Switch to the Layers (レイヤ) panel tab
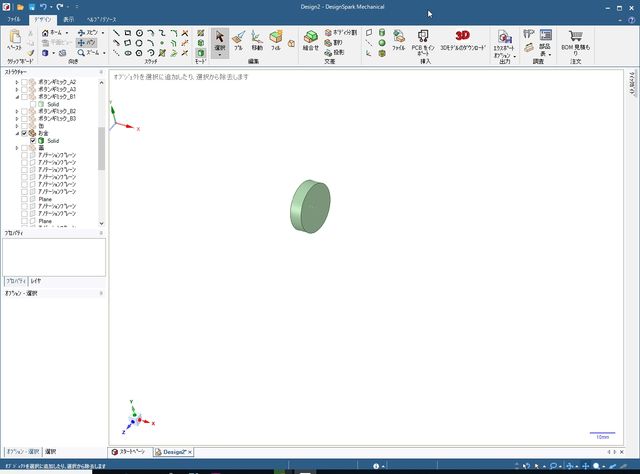Image resolution: width=640 pixels, height=474 pixels. pos(36,281)
